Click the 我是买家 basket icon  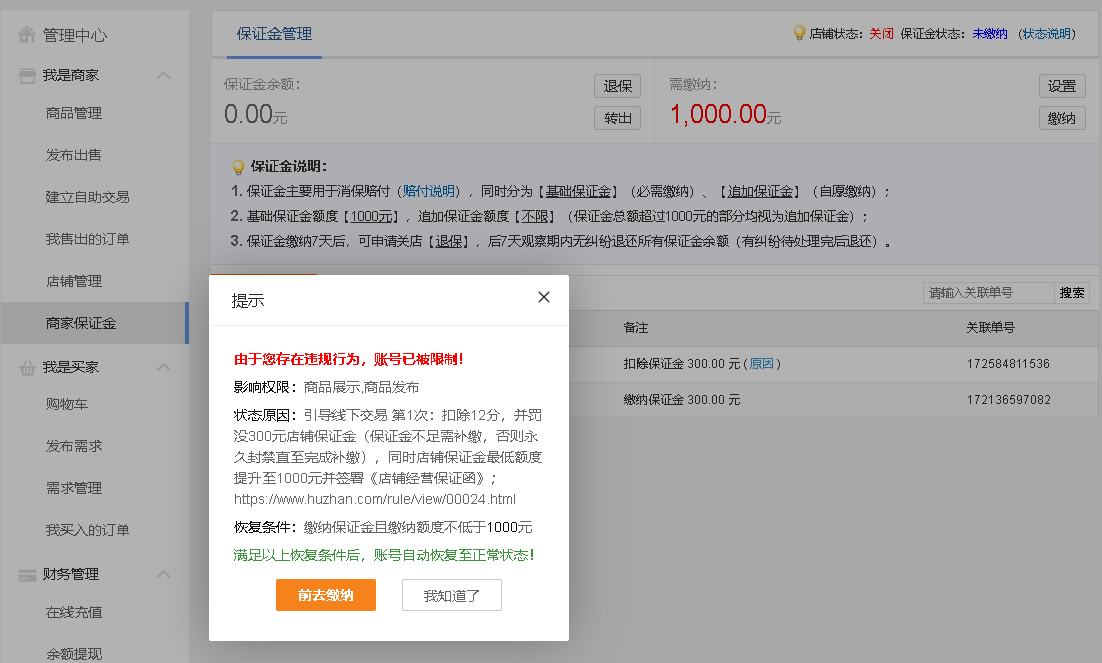click(27, 368)
